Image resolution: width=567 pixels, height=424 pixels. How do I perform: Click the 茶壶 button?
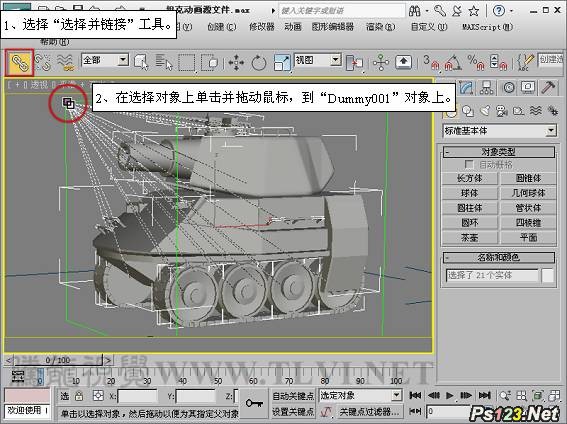(469, 237)
